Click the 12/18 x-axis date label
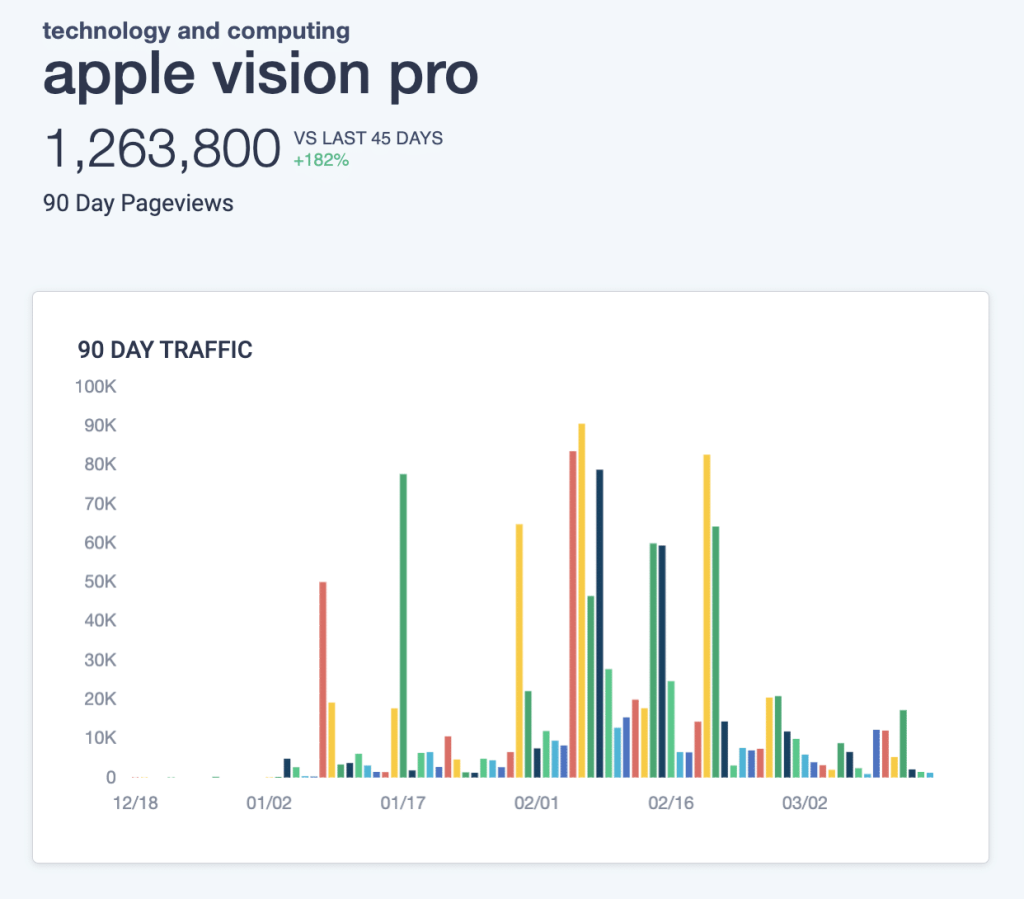 (135, 802)
